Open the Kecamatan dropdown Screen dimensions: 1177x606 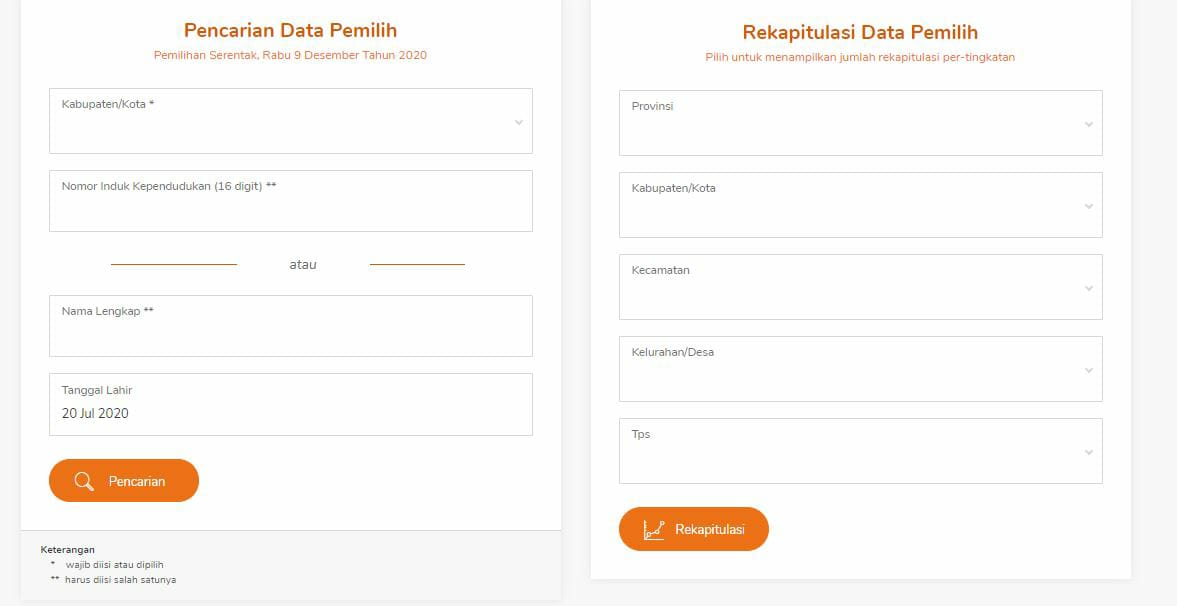pos(860,287)
